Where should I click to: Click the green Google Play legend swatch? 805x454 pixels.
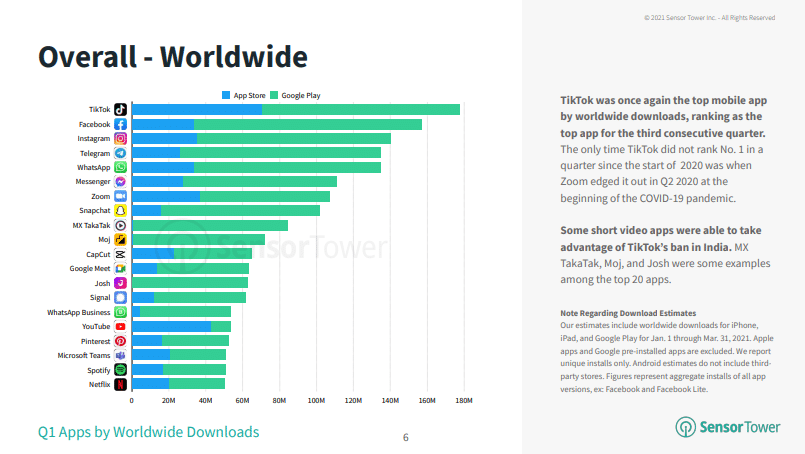coord(274,95)
